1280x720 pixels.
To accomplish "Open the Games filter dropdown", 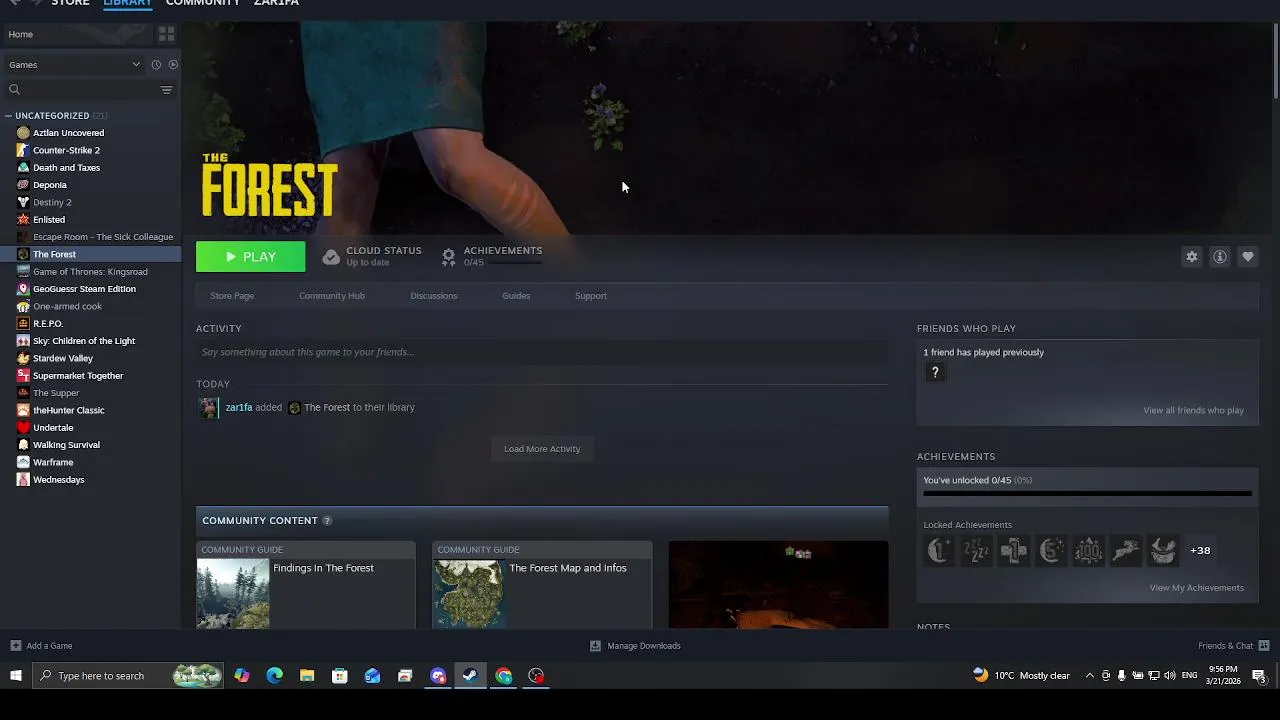I will click(75, 65).
